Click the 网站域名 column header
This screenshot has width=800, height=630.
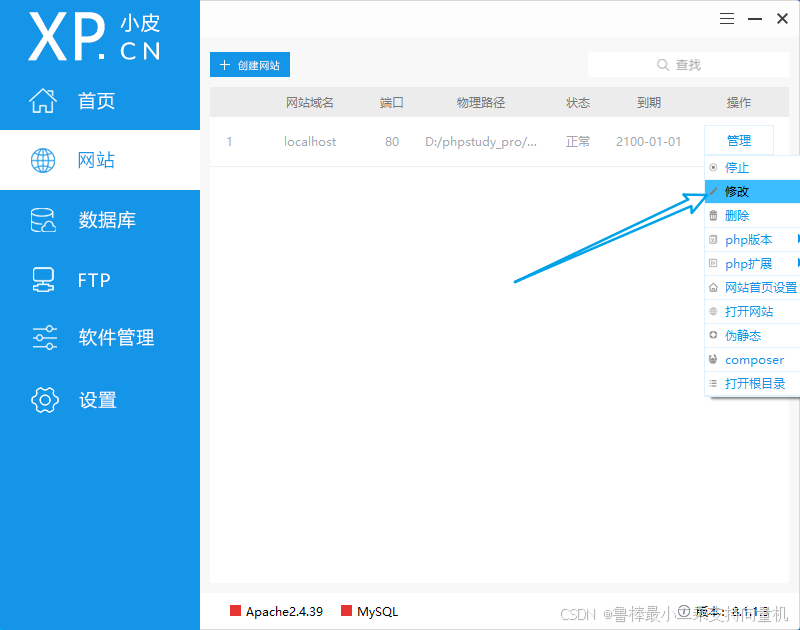pyautogui.click(x=310, y=103)
